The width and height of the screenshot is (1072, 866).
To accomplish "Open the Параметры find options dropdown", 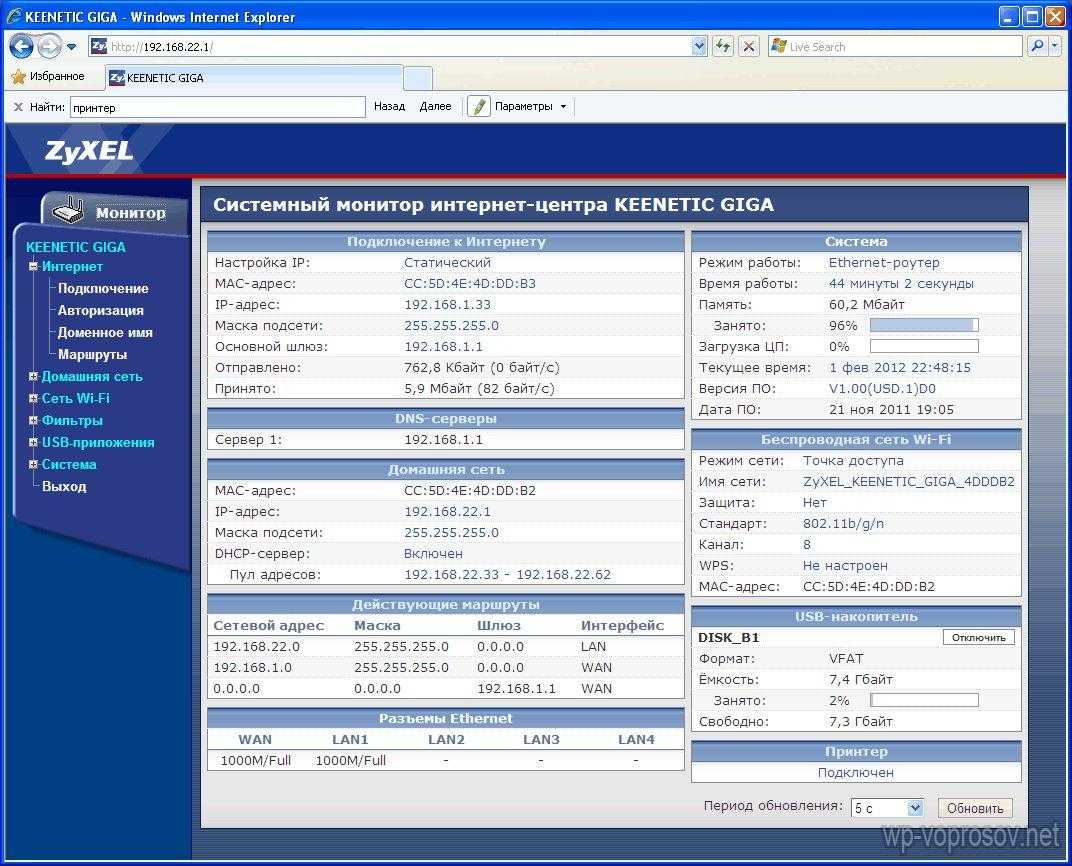I will point(530,107).
